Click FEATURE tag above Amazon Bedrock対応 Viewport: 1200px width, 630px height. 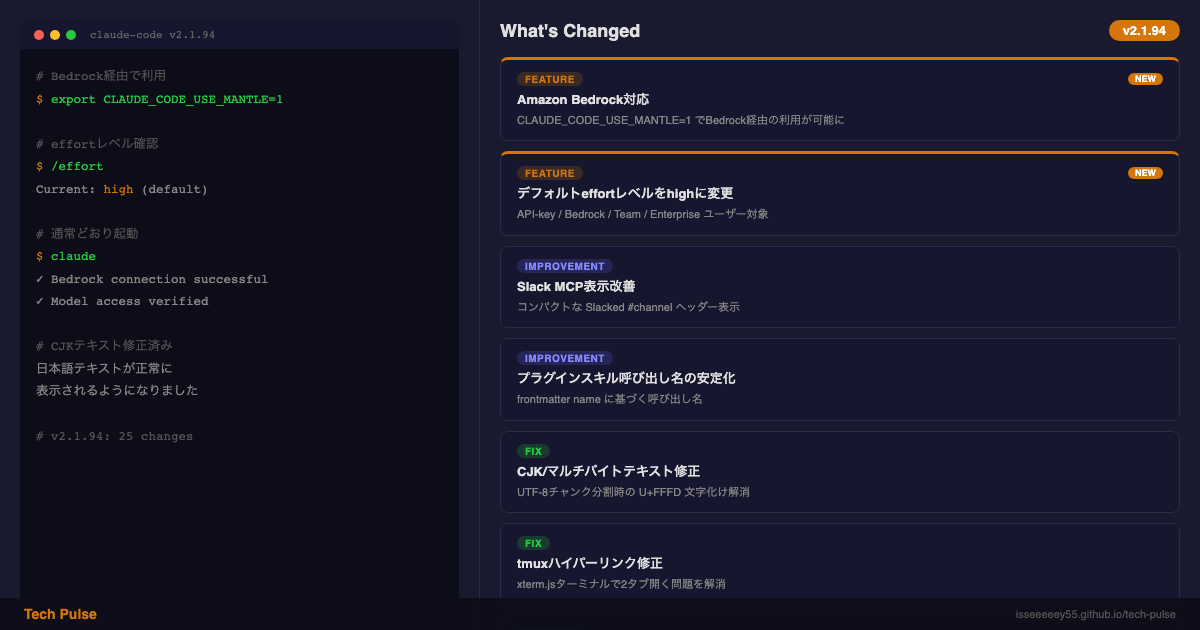(549, 79)
